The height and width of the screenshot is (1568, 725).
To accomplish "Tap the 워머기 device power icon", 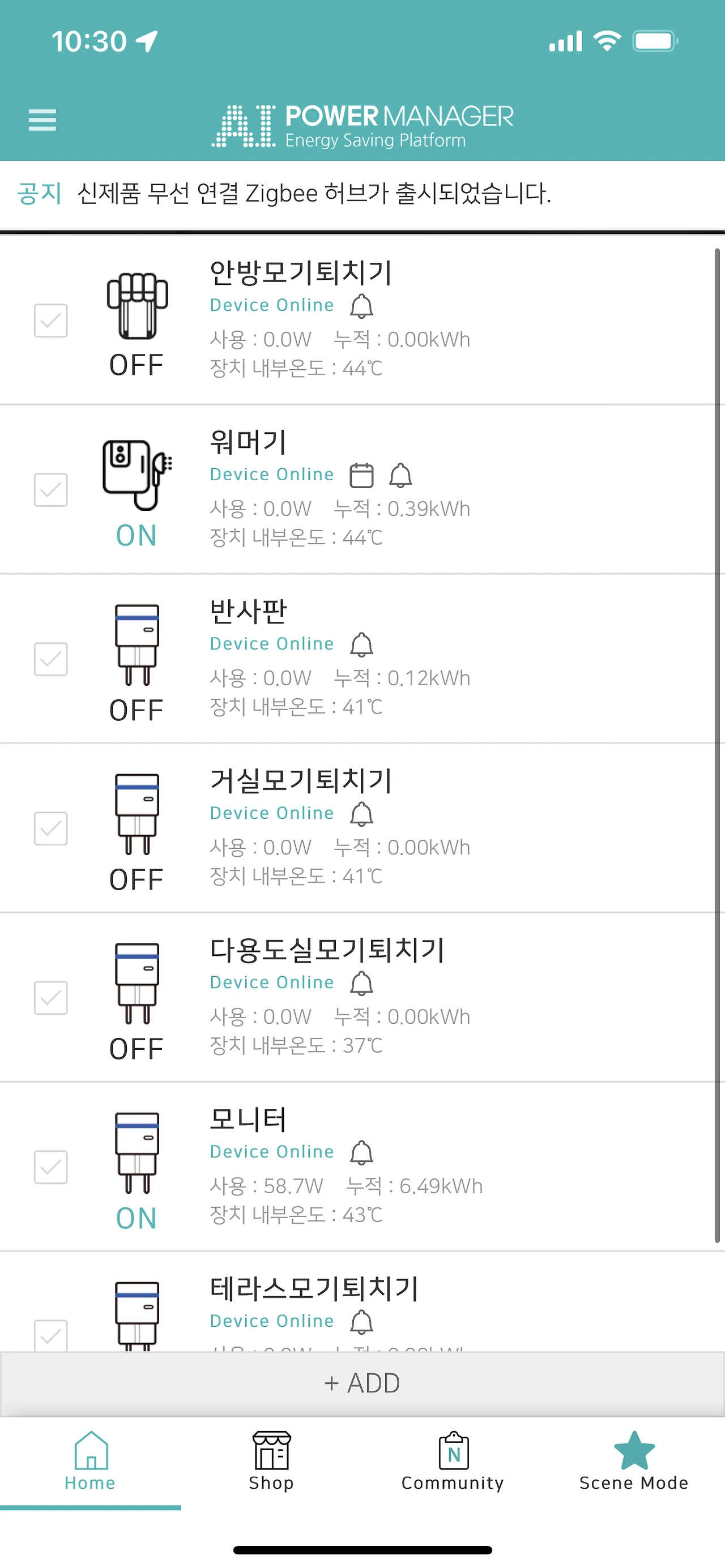I will point(137,475).
